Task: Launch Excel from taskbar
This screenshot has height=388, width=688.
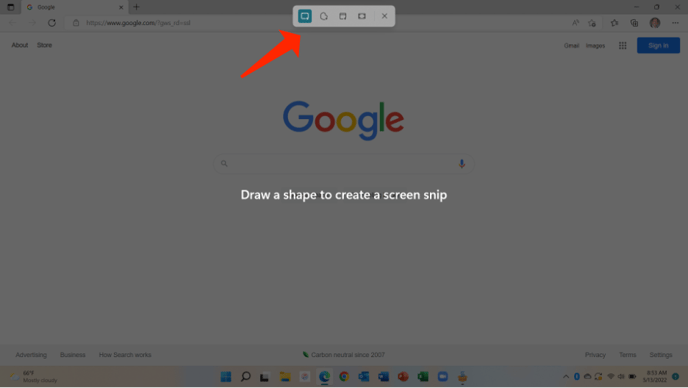Action: pyautogui.click(x=423, y=377)
